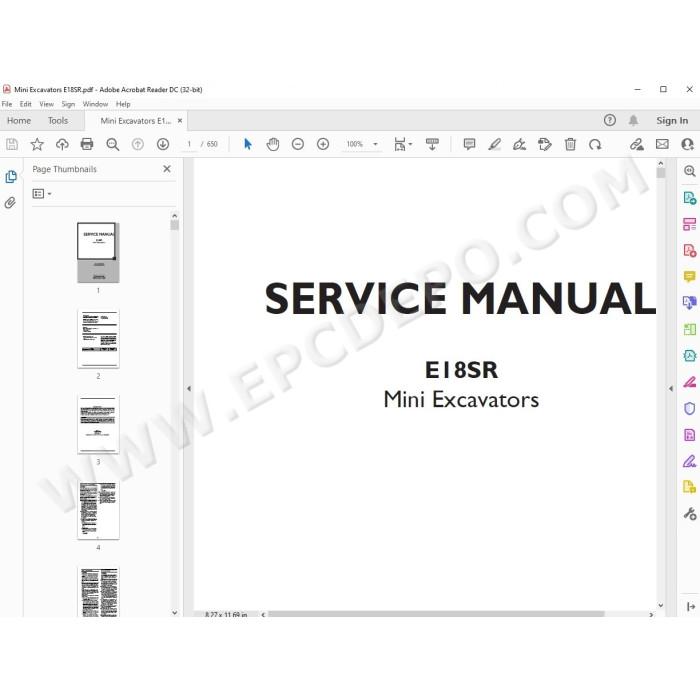This screenshot has width=700, height=700.
Task: Delete with the trash icon
Action: [x=570, y=144]
